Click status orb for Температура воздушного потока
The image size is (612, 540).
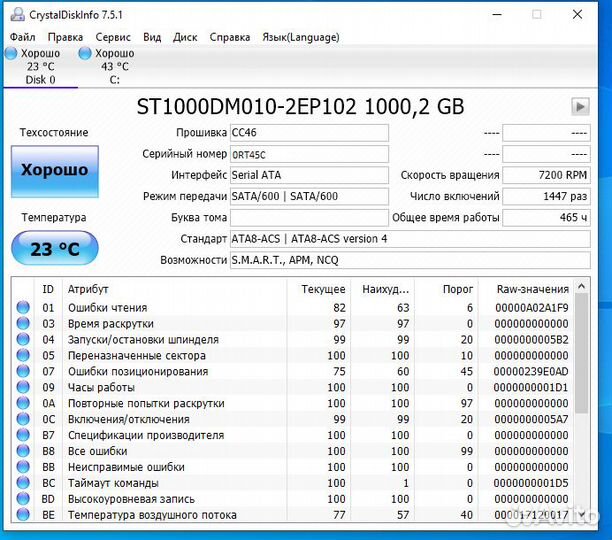pyautogui.click(x=23, y=515)
